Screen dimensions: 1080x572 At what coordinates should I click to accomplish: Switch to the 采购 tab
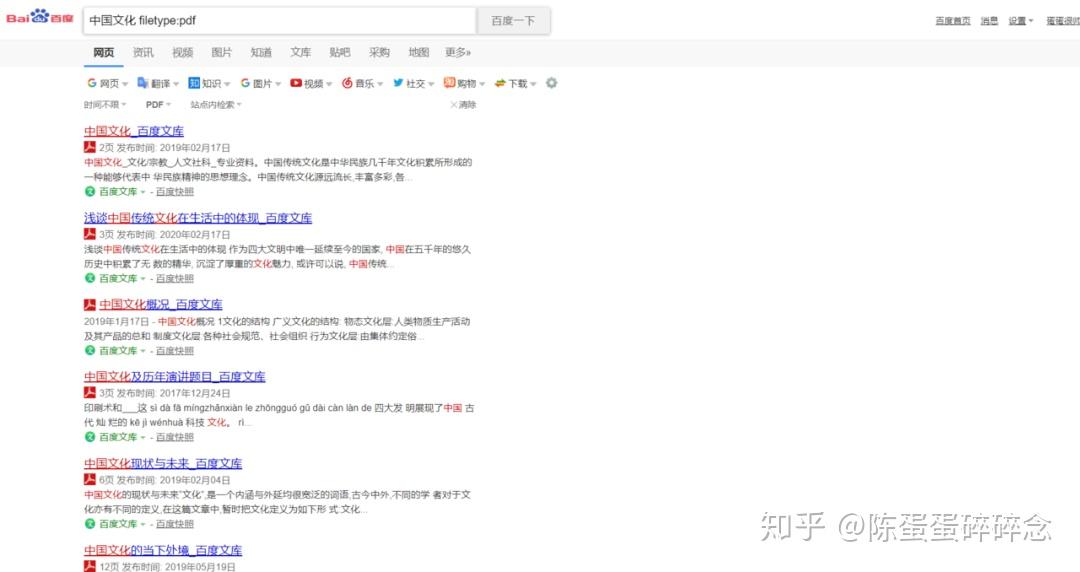pos(379,52)
